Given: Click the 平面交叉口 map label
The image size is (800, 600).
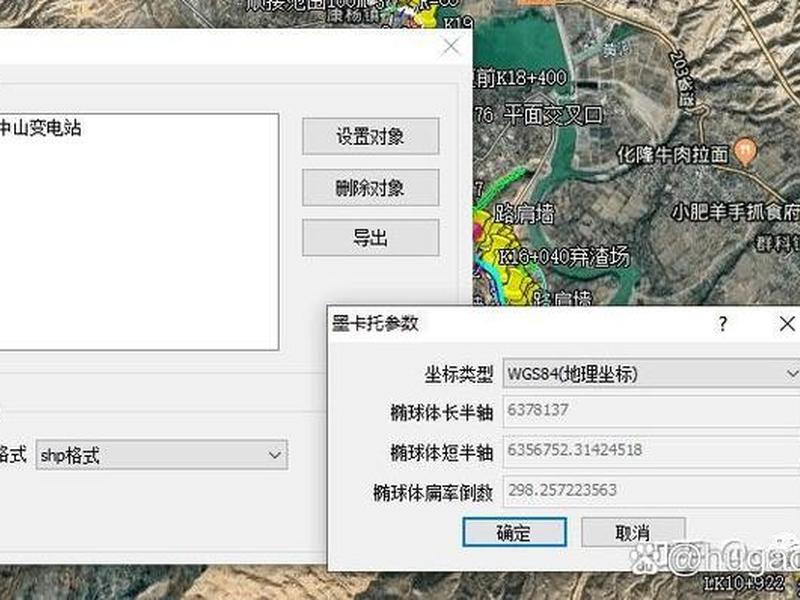Looking at the screenshot, I should pyautogui.click(x=553, y=115).
